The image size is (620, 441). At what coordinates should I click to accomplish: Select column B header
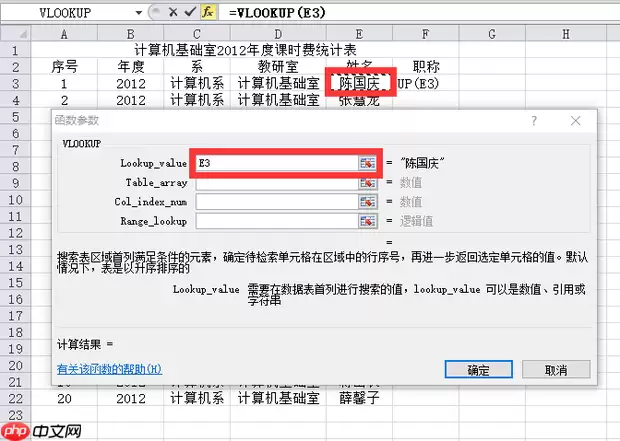pyautogui.click(x=130, y=34)
